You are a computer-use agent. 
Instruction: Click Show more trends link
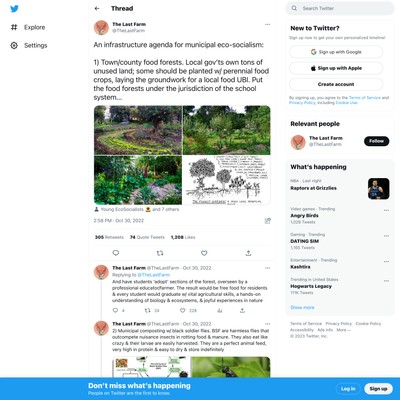(302, 307)
